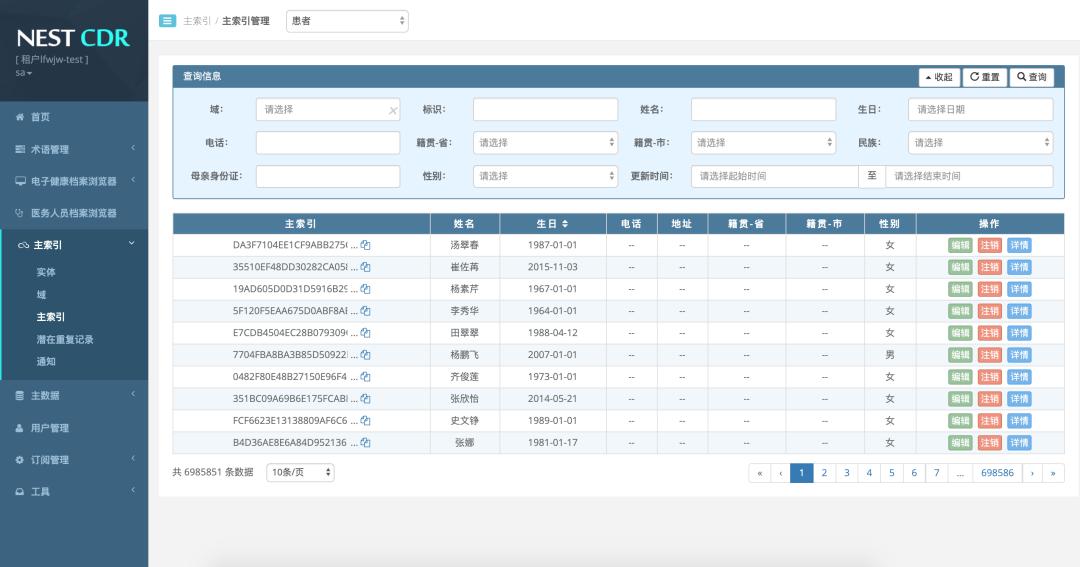Sort table by 生日 column arrows

pyautogui.click(x=565, y=224)
